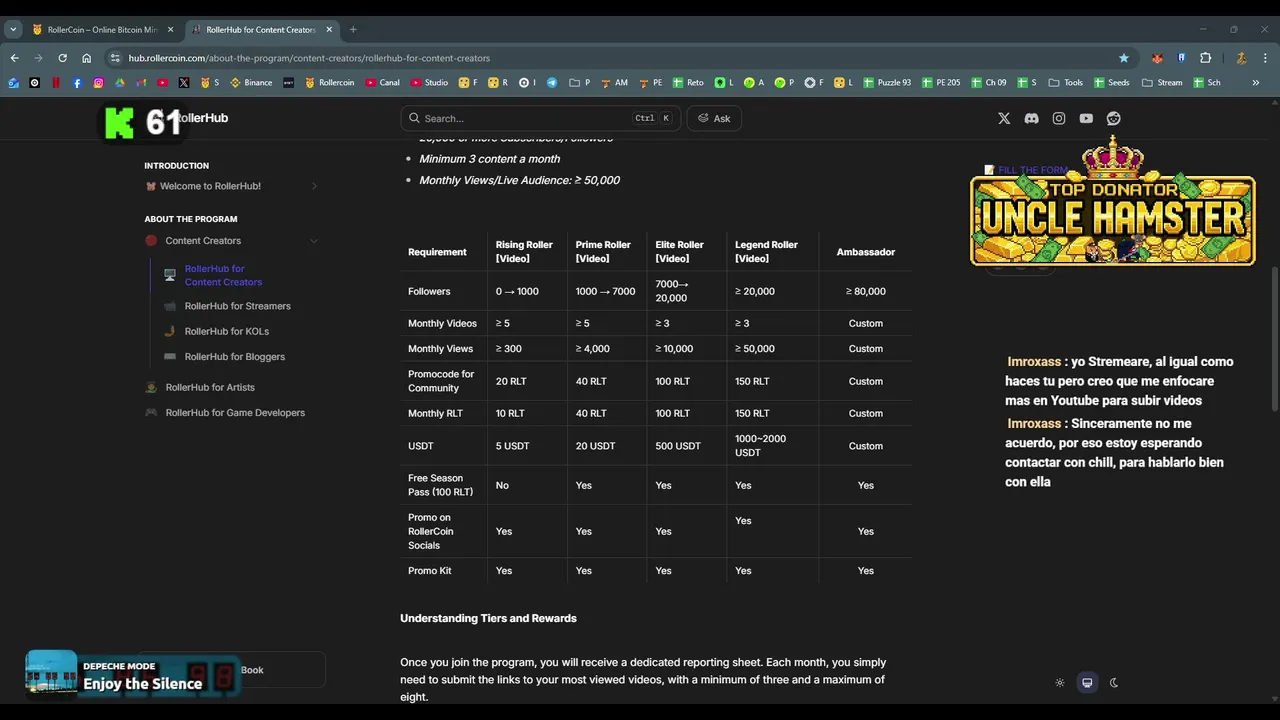Image resolution: width=1280 pixels, height=720 pixels.
Task: Open the Telegram bookmark icon
Action: pos(552,83)
